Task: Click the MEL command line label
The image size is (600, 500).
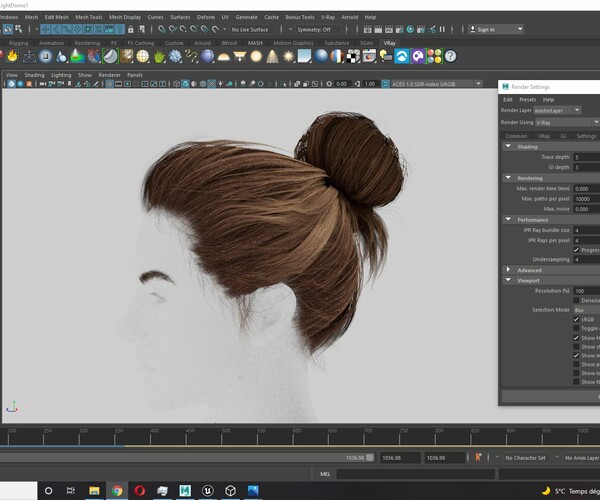Action: pos(325,474)
